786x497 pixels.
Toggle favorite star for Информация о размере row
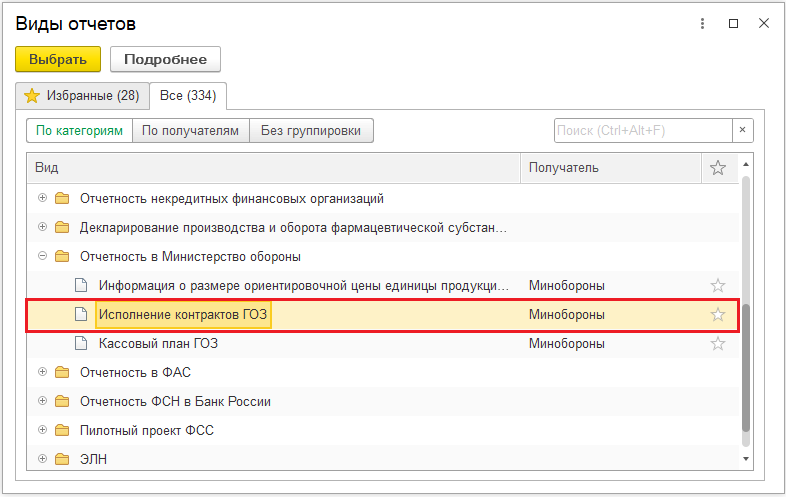[x=718, y=286]
